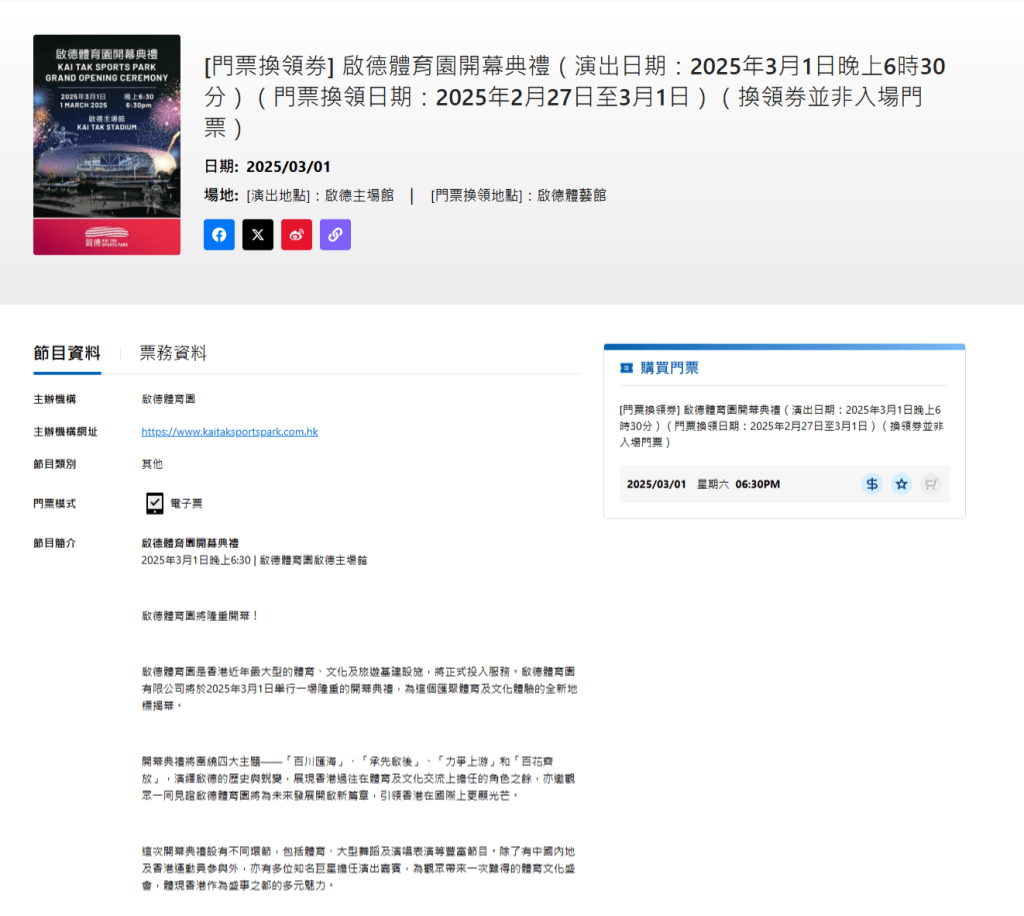
Task: Click the 購買門票 panel heading
Action: coord(670,368)
